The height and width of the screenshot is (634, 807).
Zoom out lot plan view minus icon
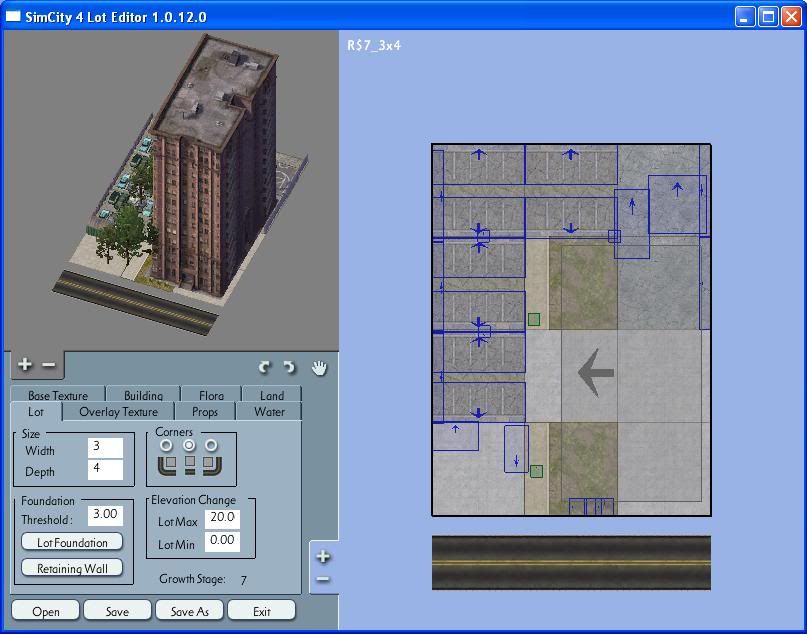[323, 579]
